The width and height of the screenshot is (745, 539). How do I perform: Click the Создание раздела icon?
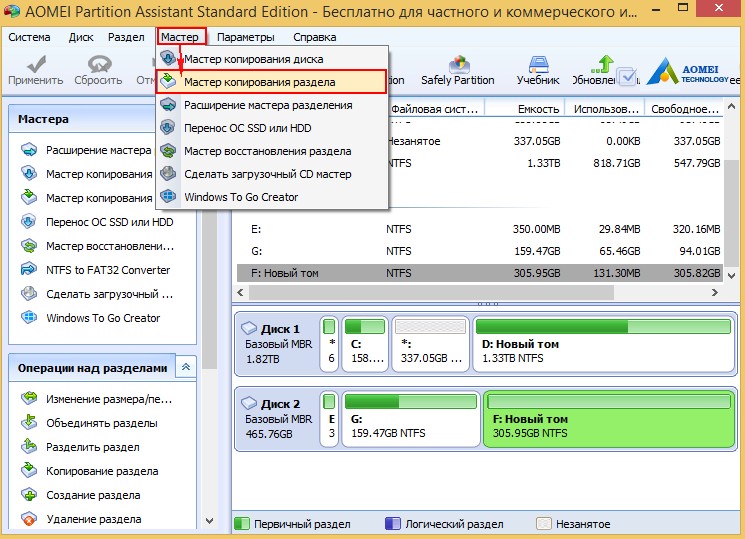click(29, 495)
